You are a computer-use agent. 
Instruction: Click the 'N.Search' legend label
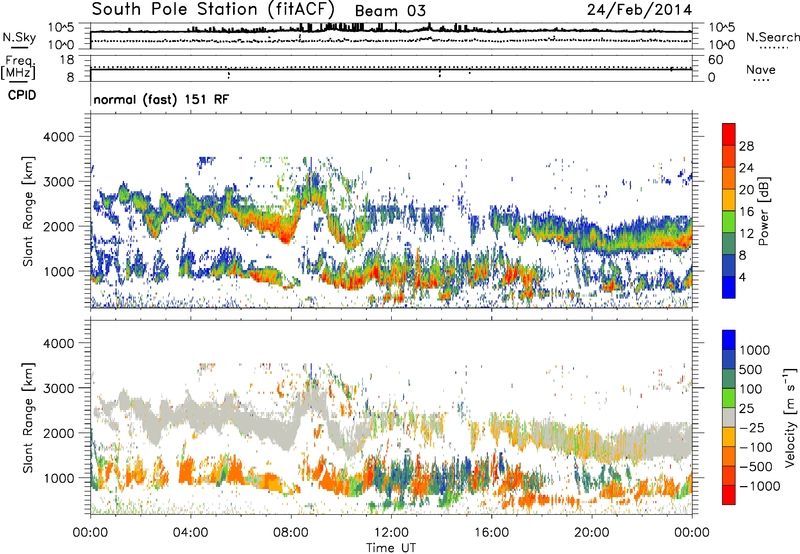(773, 37)
